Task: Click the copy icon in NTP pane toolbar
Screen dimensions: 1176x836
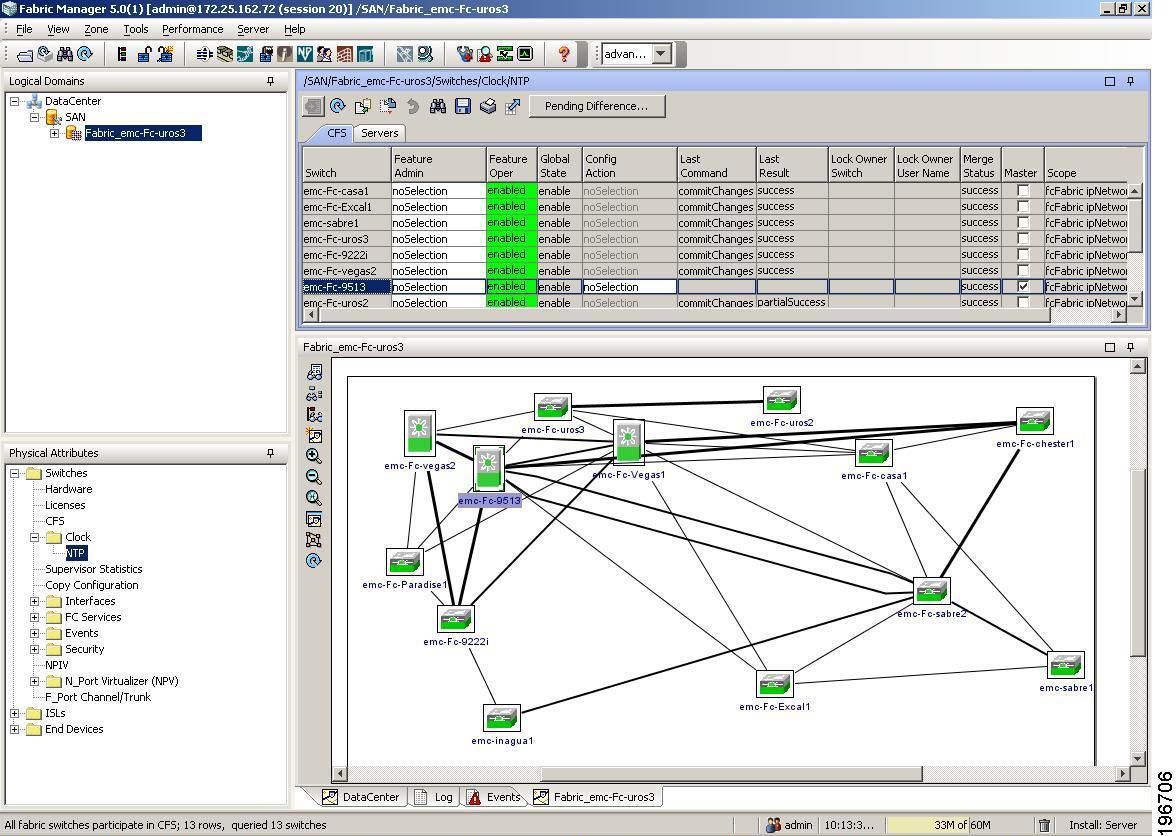Action: click(x=363, y=106)
